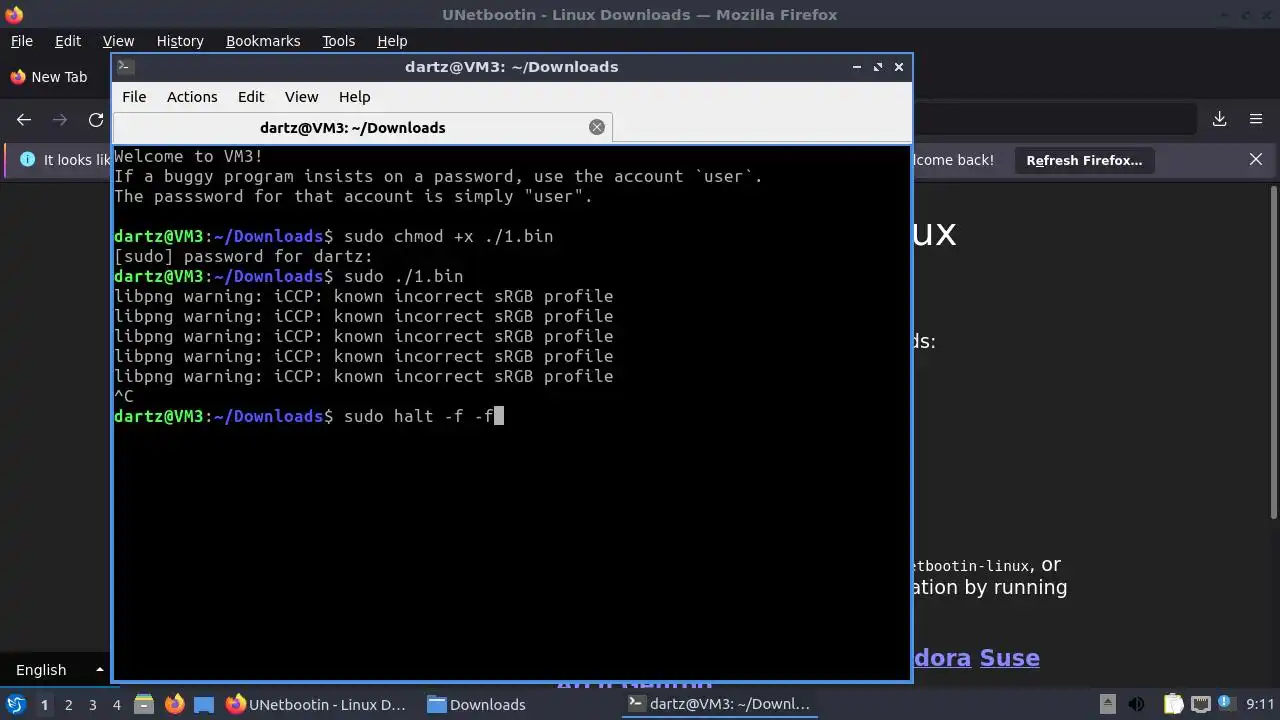Go forward in Firefox history
Image resolution: width=1280 pixels, height=720 pixels.
[x=60, y=119]
